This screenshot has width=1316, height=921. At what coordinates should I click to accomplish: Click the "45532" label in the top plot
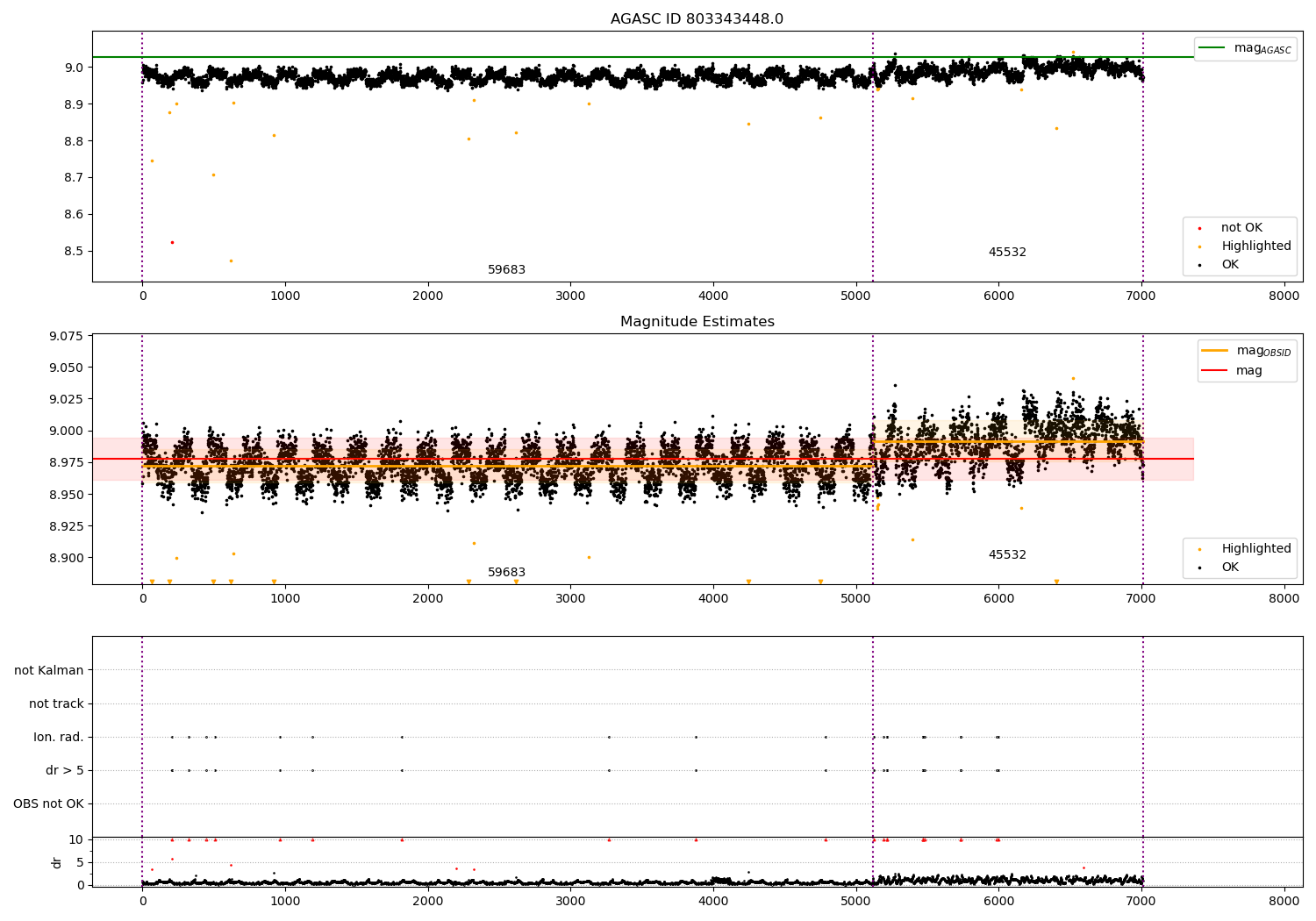coord(1007,253)
